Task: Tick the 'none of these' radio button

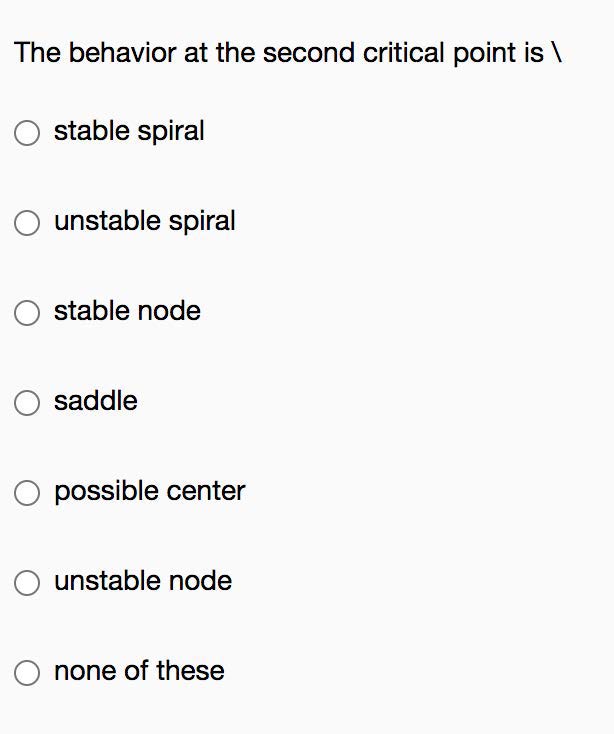Action: (x=28, y=672)
